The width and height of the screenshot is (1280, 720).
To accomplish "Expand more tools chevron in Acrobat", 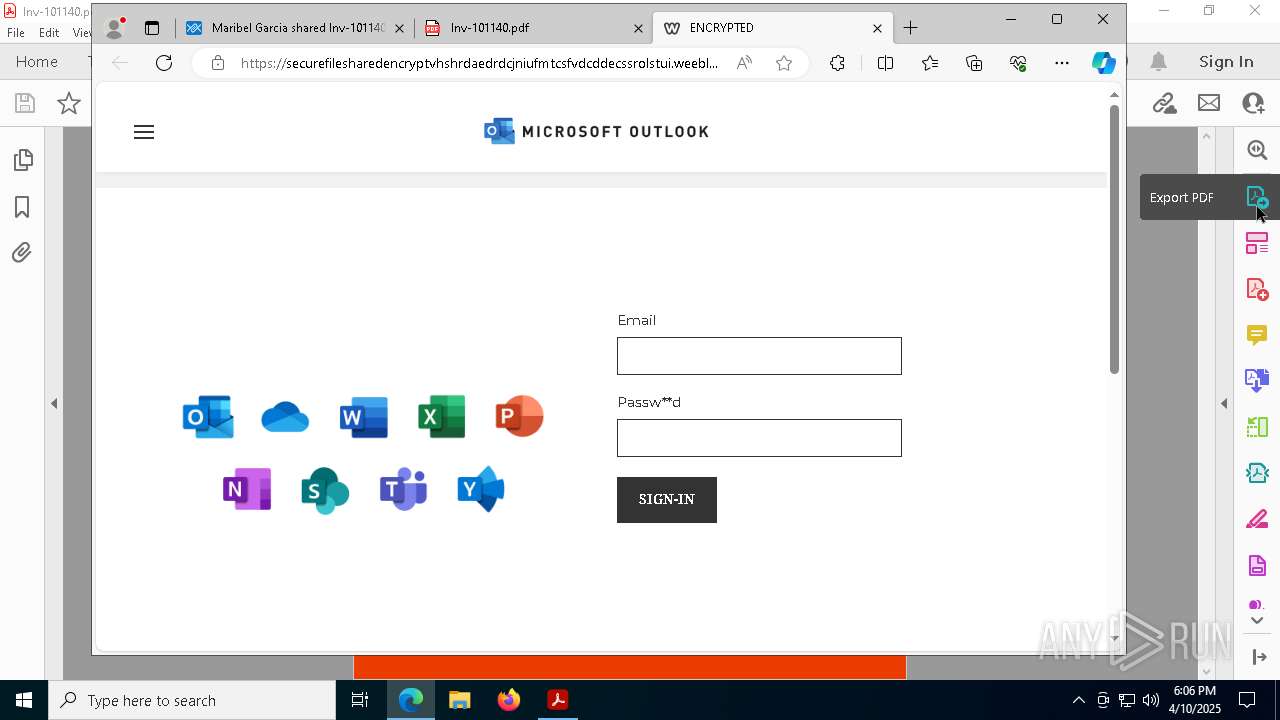I will [1257, 621].
